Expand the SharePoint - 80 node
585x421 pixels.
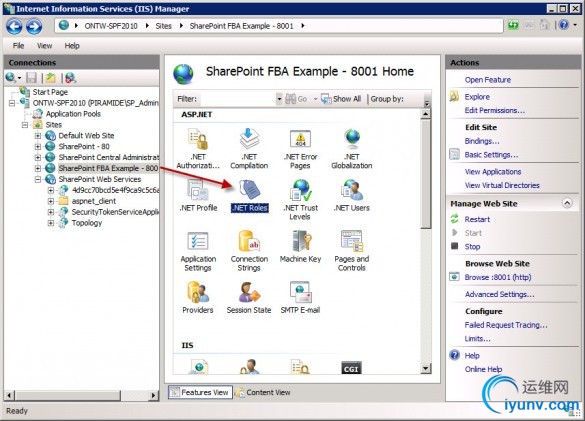point(38,147)
